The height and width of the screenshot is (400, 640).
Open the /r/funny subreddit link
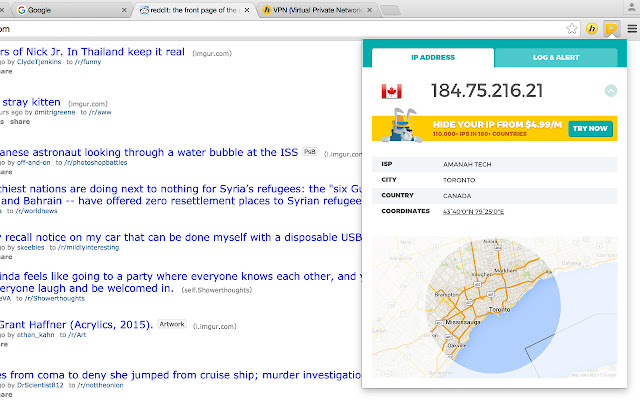click(x=88, y=62)
